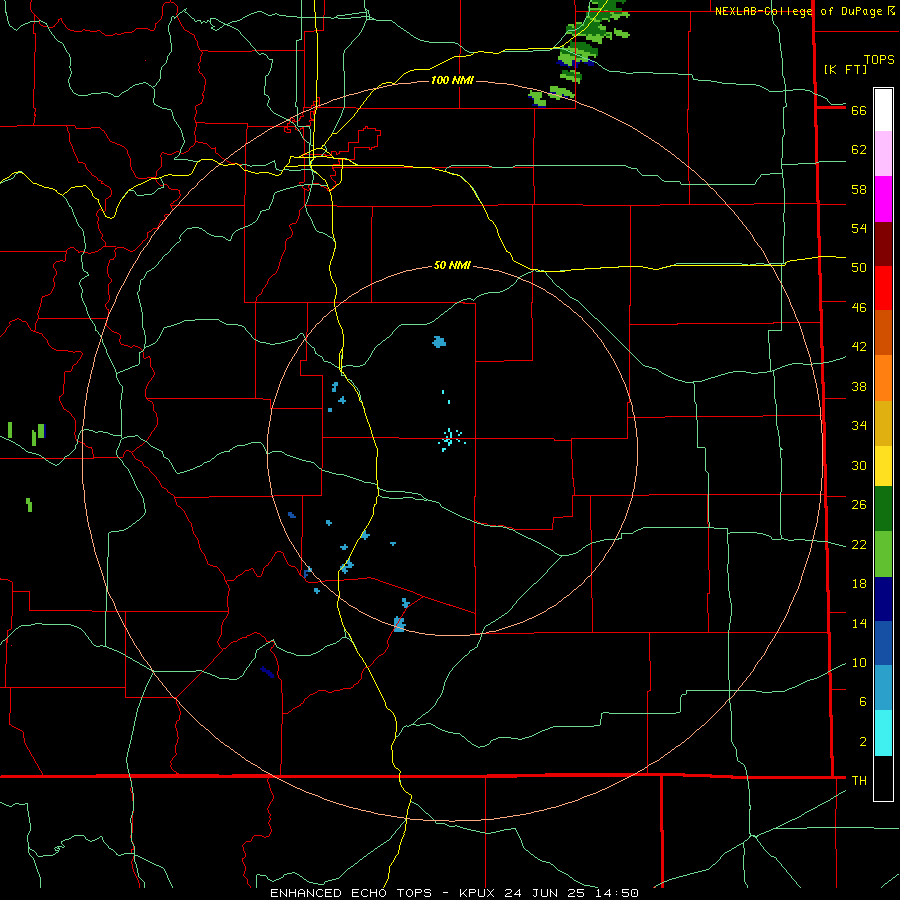Click the '14' legend value
900x900 pixels.
pyautogui.click(x=859, y=623)
